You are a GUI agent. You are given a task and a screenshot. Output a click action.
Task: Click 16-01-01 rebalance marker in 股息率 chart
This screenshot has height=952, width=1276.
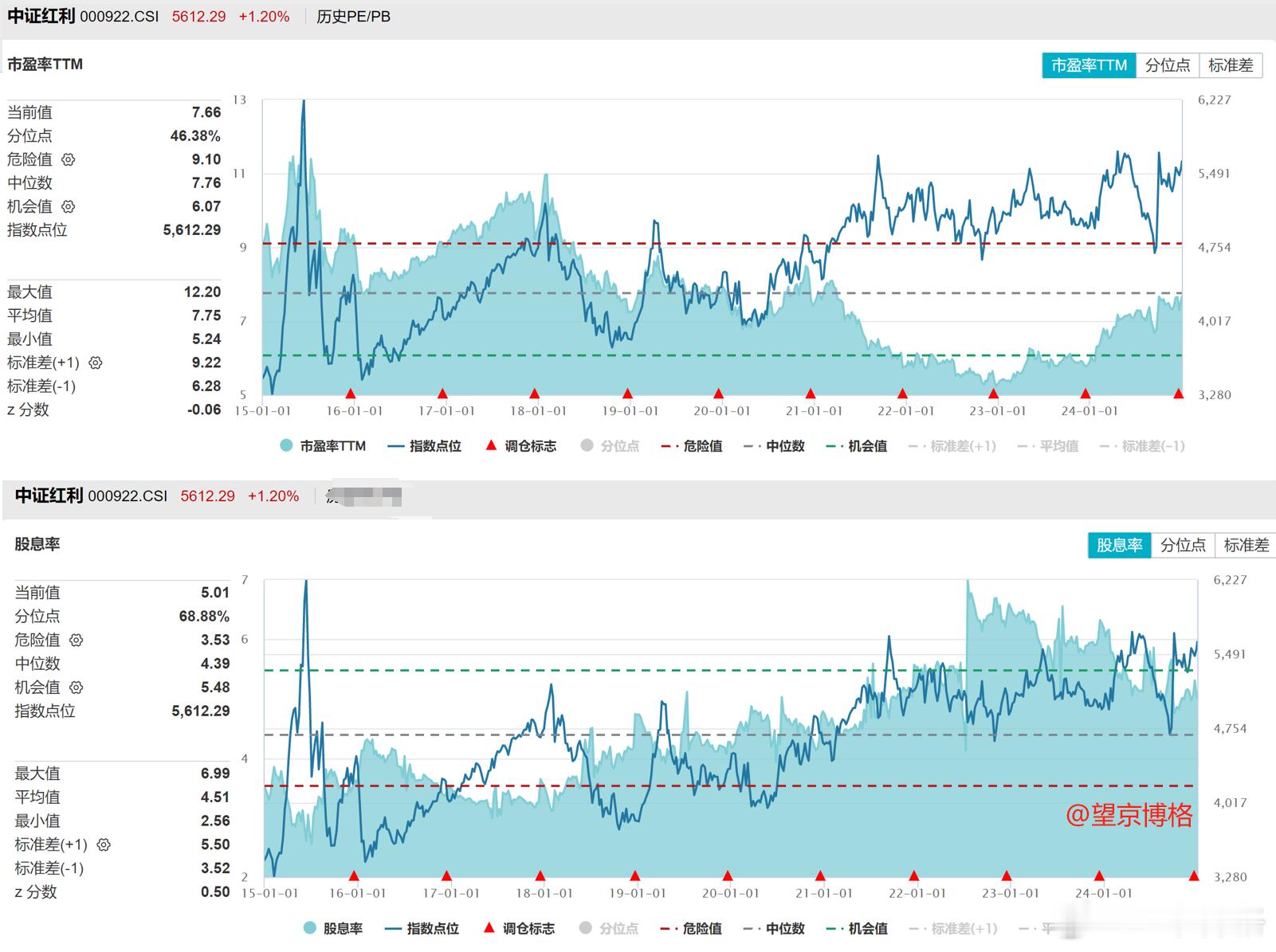pyautogui.click(x=354, y=876)
